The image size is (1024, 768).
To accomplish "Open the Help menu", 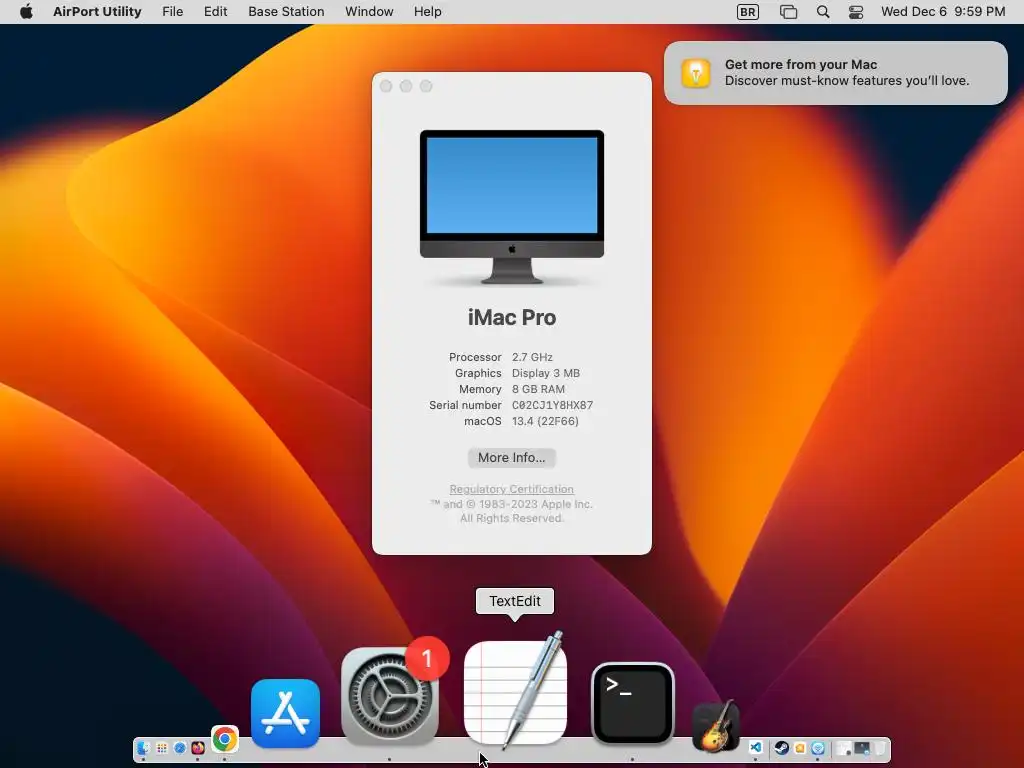I will tap(428, 12).
